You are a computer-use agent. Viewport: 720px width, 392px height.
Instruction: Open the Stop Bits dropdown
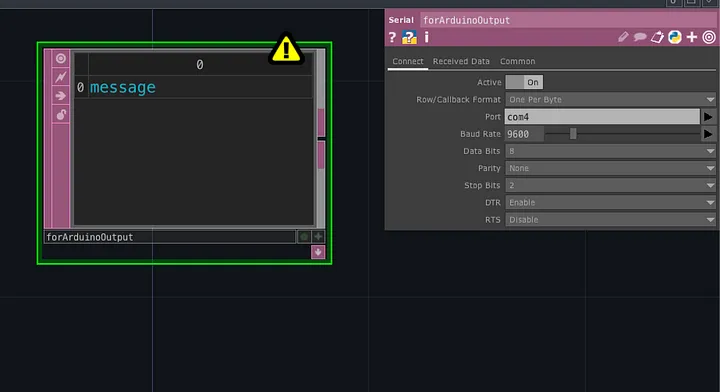[x=610, y=185]
